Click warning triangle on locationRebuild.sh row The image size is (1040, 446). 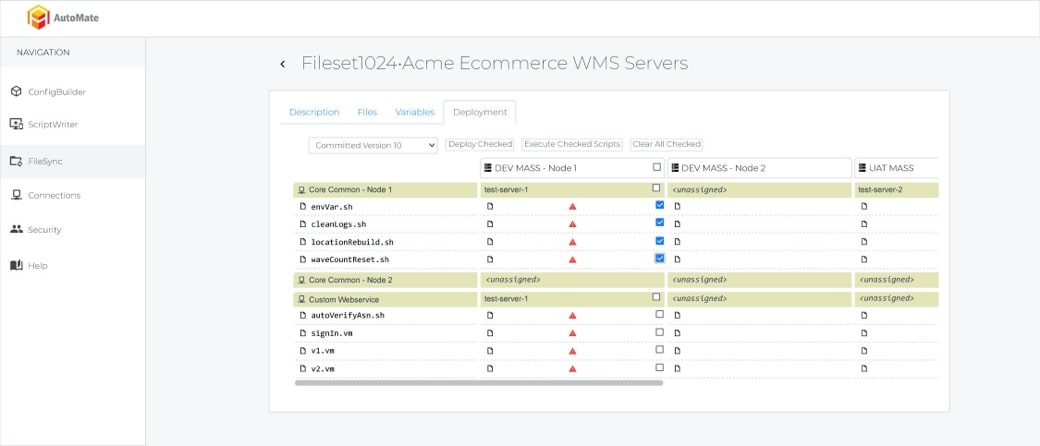[572, 242]
